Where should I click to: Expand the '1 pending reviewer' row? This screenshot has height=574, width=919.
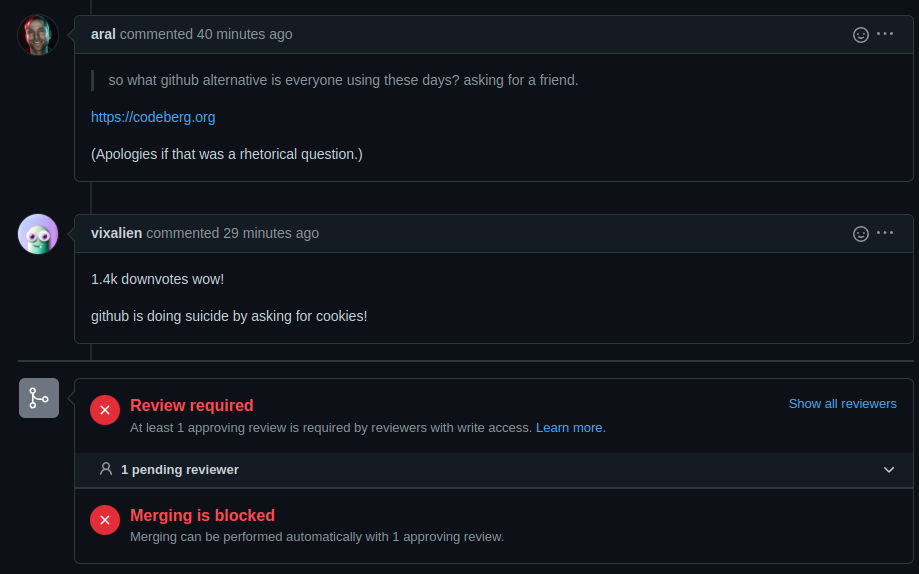[180, 469]
